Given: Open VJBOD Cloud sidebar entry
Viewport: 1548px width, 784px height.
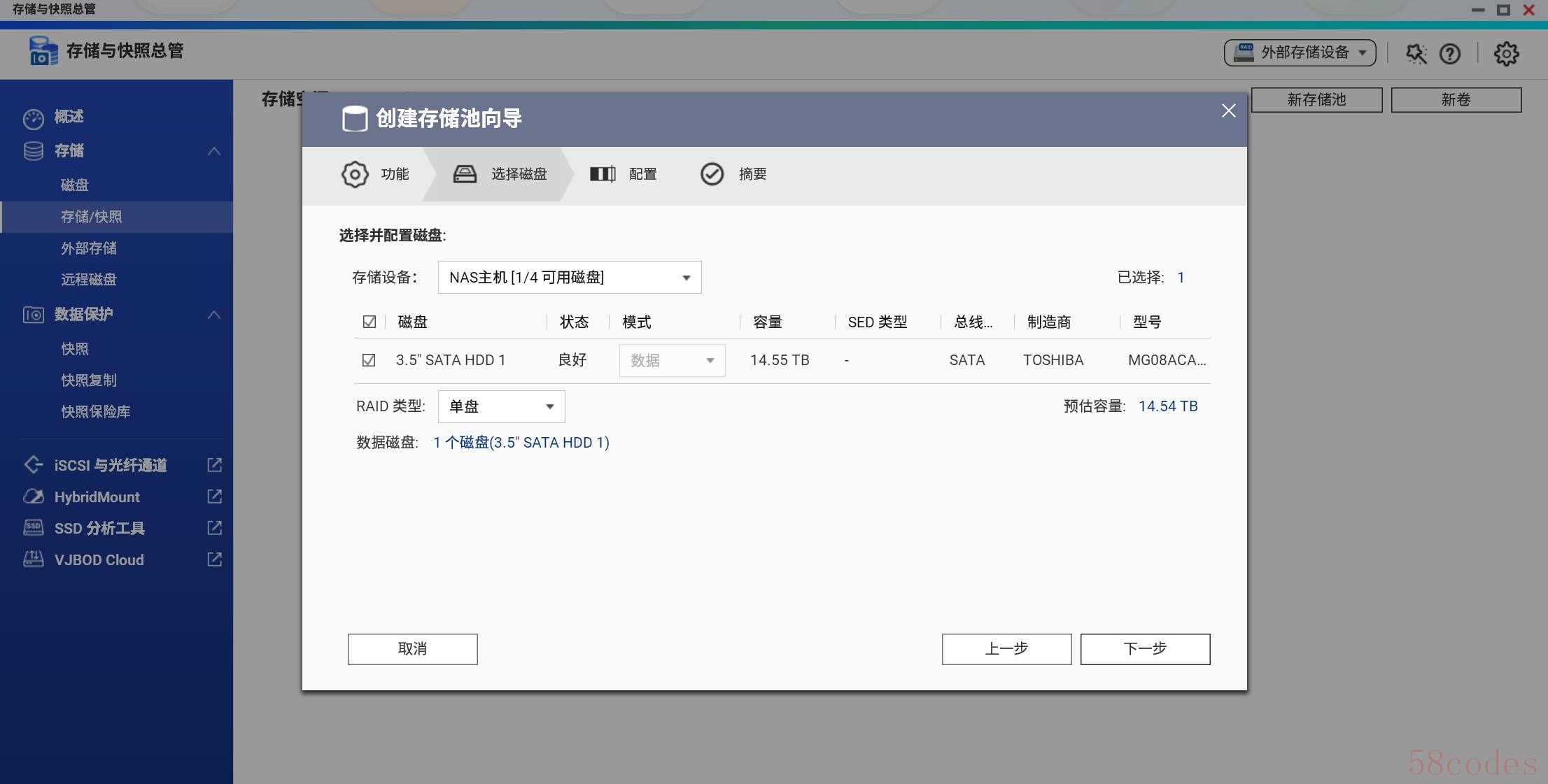Looking at the screenshot, I should pos(99,560).
